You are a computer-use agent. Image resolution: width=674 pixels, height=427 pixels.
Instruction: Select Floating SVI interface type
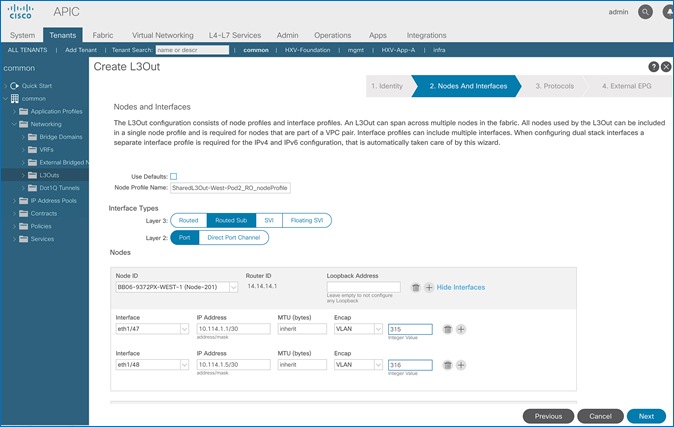[x=306, y=220]
